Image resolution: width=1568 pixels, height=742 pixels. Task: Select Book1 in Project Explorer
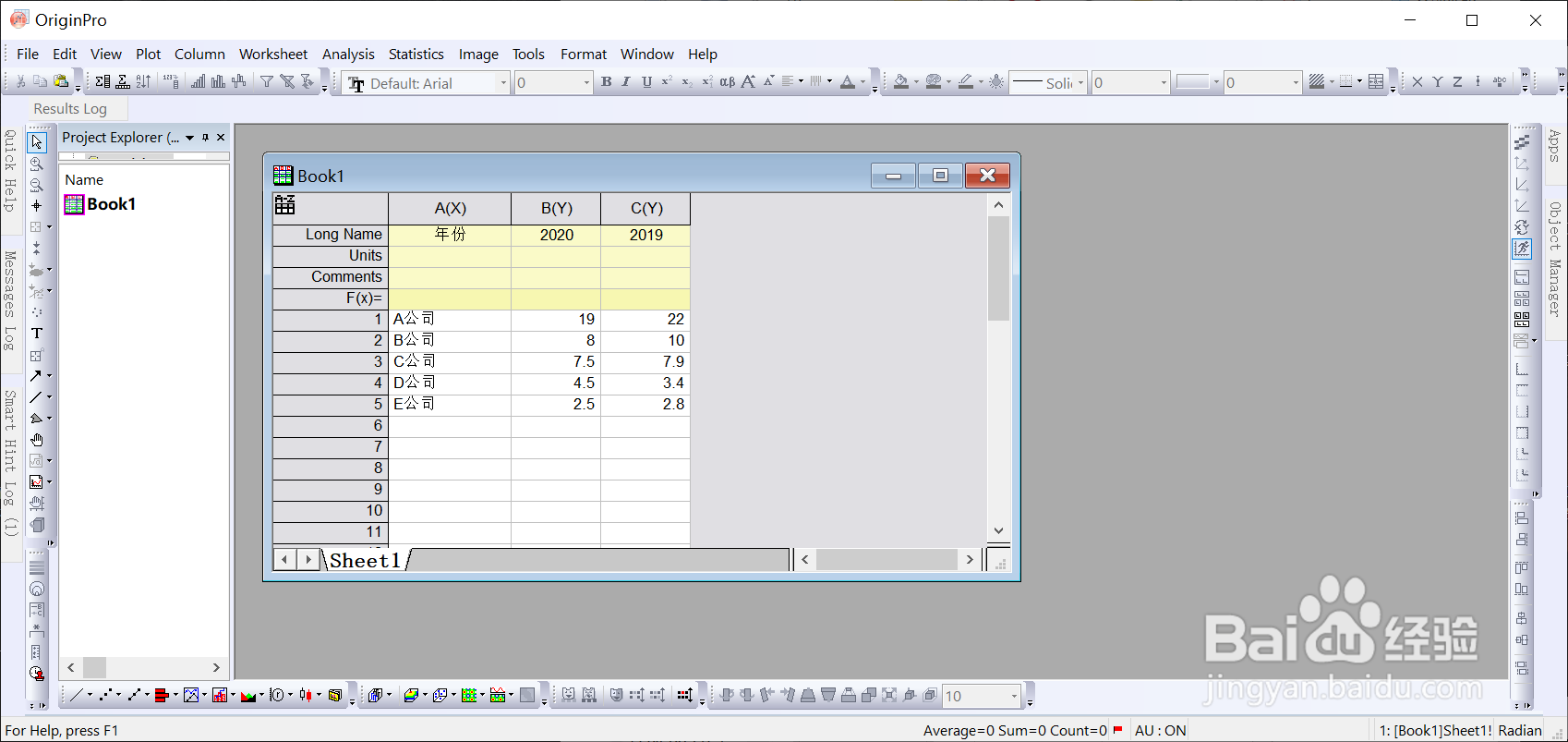tap(101, 204)
